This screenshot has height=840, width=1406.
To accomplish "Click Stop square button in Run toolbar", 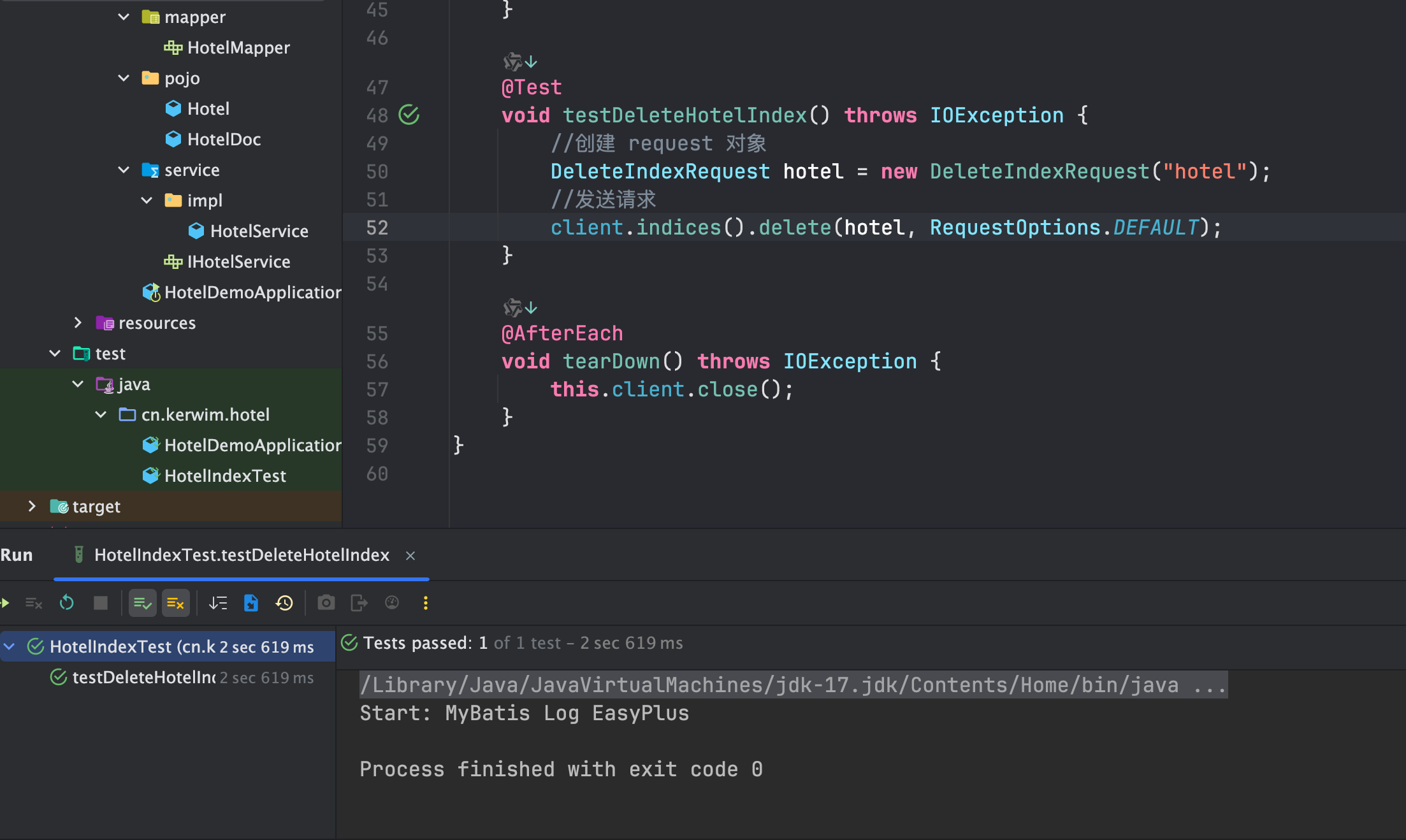I will pos(101,603).
